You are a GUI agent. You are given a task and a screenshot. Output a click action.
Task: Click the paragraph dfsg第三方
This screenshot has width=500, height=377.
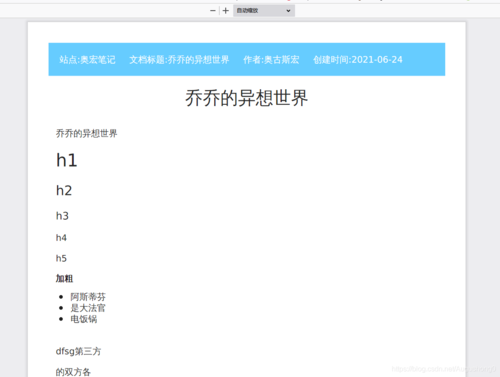click(x=78, y=351)
